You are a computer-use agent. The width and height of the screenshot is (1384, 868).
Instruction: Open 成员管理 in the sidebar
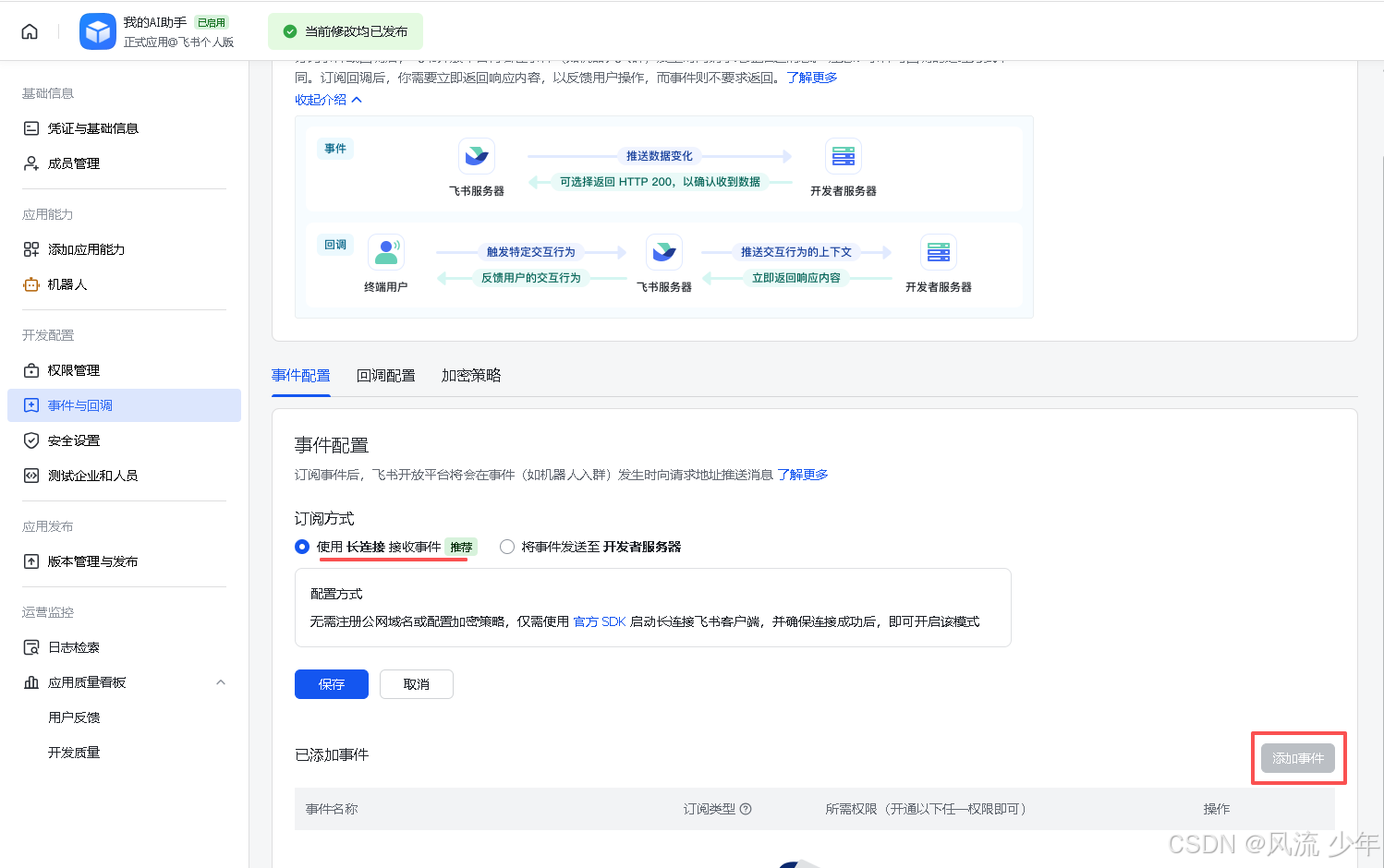[73, 163]
